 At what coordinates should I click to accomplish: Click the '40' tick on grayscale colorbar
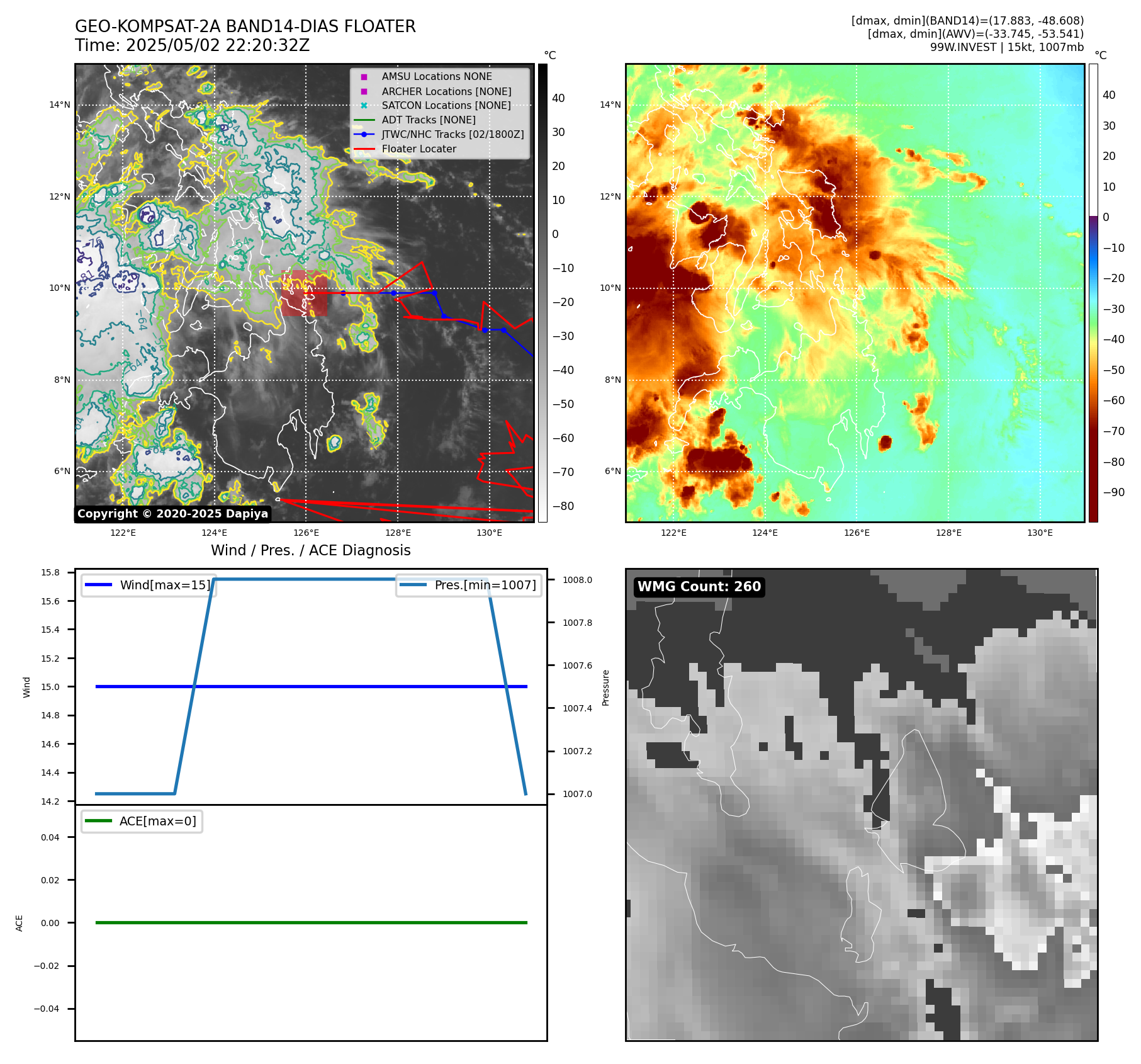tap(558, 98)
